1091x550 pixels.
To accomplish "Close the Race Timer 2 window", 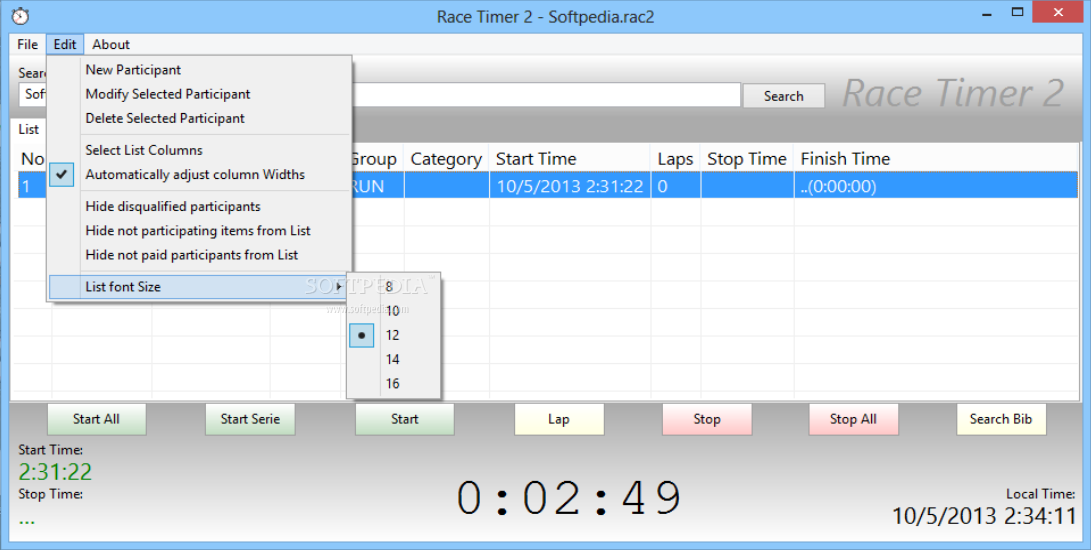I will click(1058, 13).
